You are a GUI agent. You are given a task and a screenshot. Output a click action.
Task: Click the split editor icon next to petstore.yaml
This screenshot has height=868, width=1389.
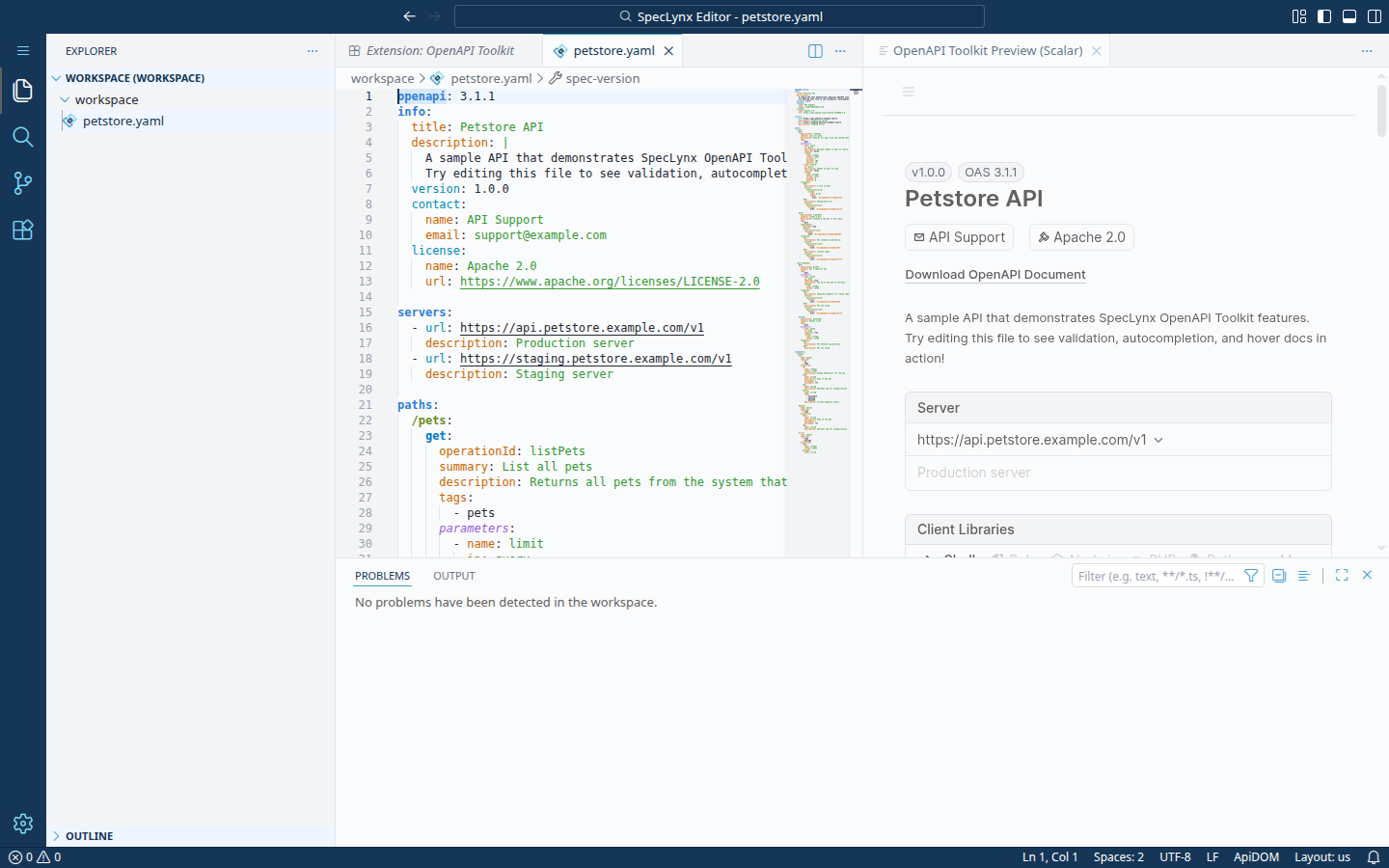pos(815,50)
